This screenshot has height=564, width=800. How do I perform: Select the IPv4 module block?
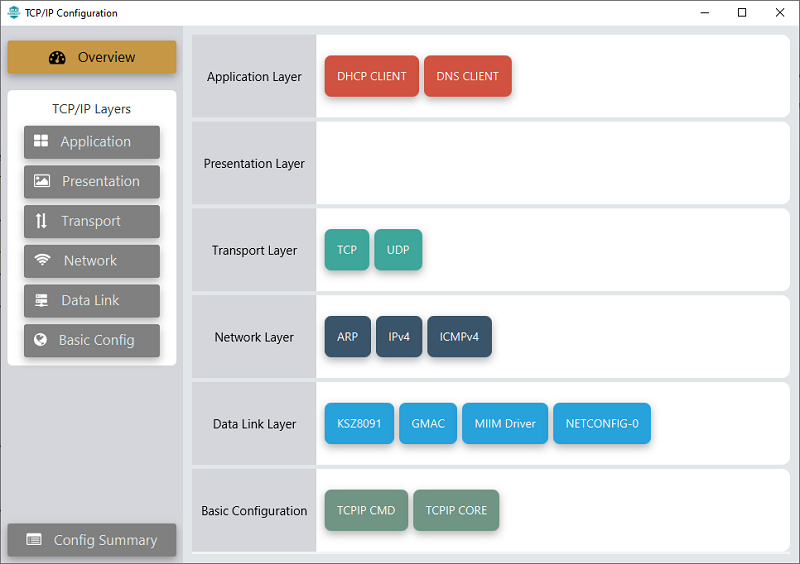point(399,337)
